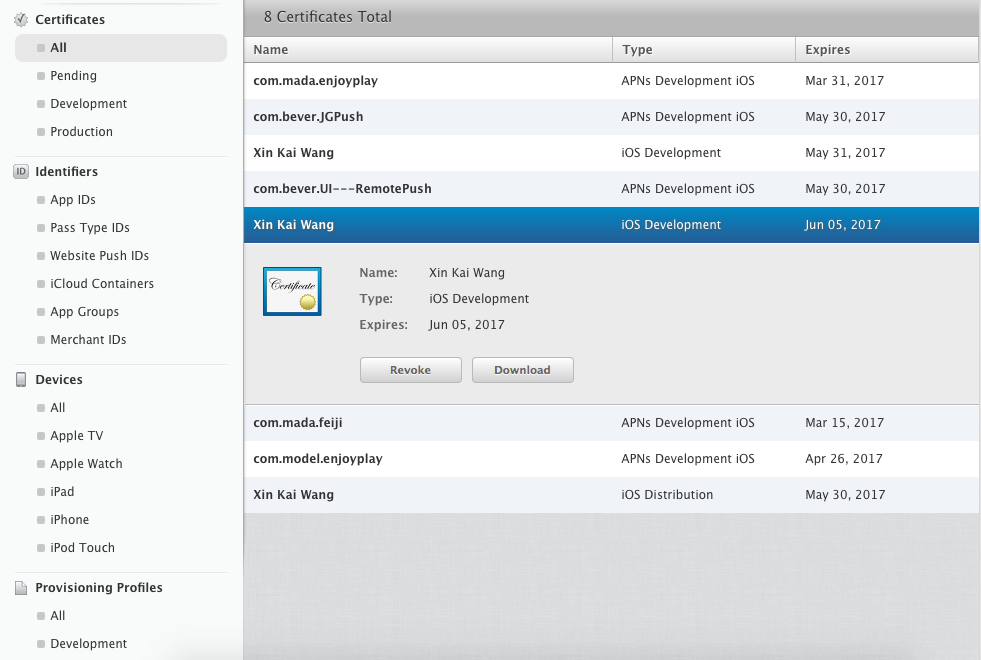
Task: Open iCloud Containers list
Action: pyautogui.click(x=101, y=284)
